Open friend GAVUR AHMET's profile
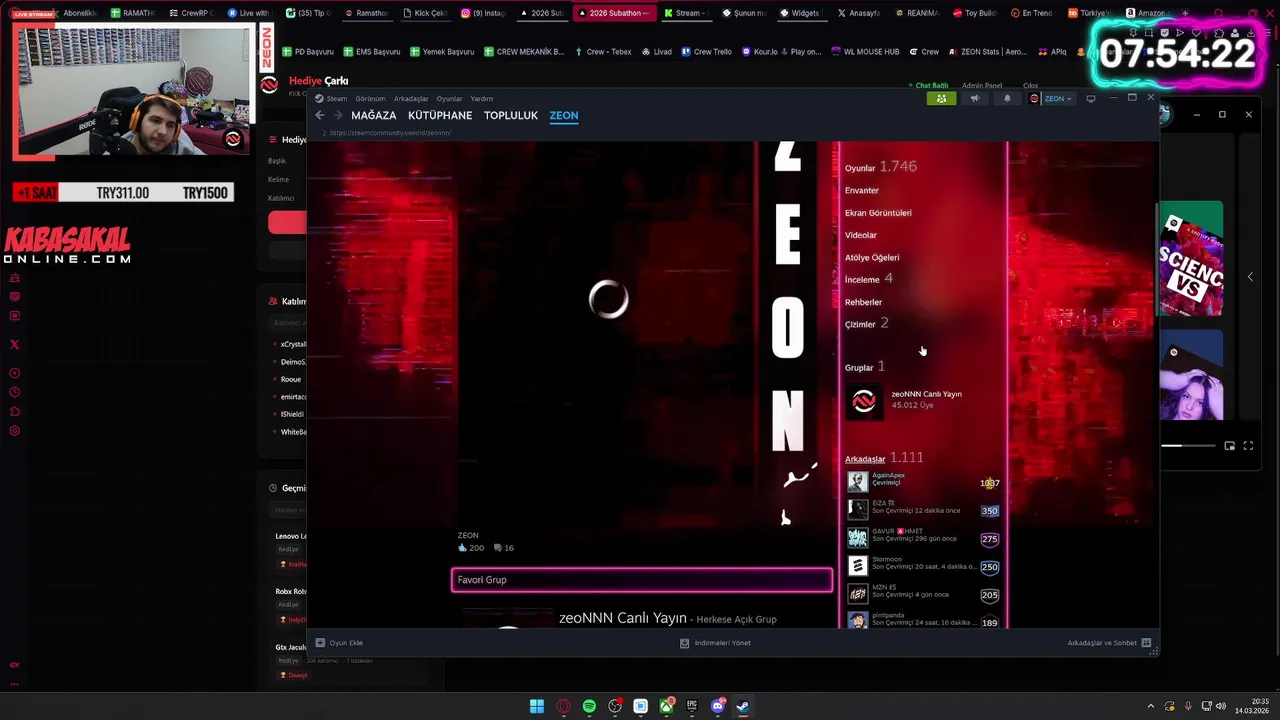The width and height of the screenshot is (1280, 720). 897,531
